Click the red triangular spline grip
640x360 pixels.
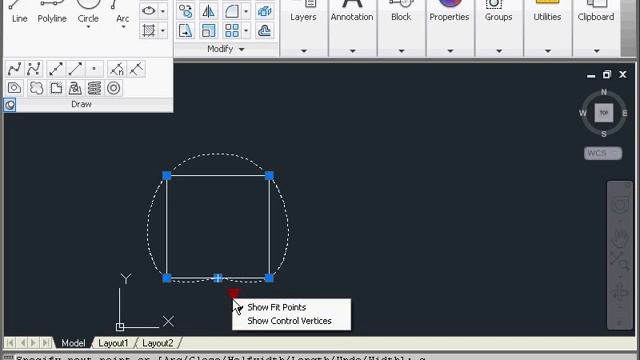[233, 293]
